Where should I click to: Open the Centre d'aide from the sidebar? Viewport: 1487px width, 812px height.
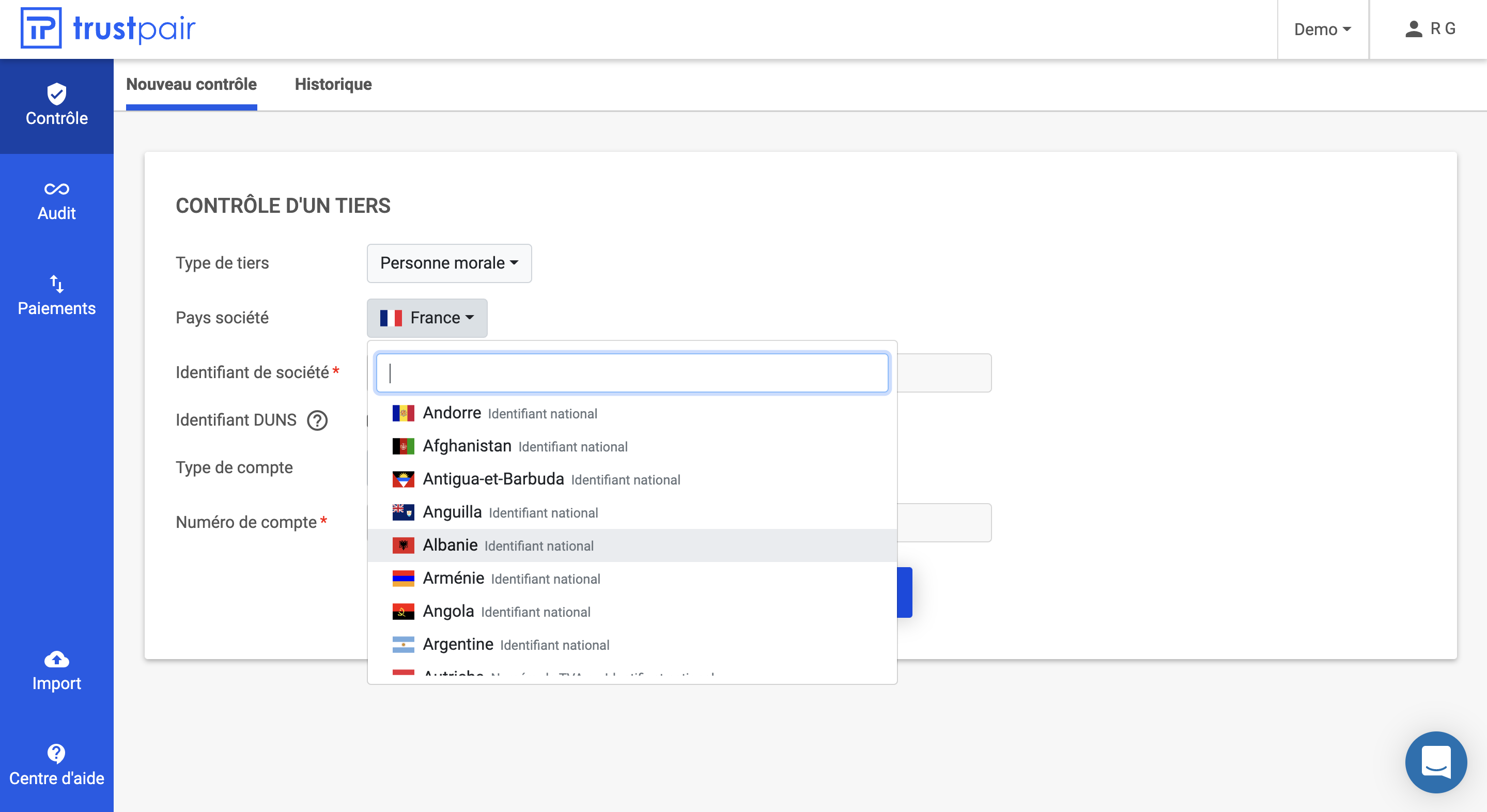[56, 764]
